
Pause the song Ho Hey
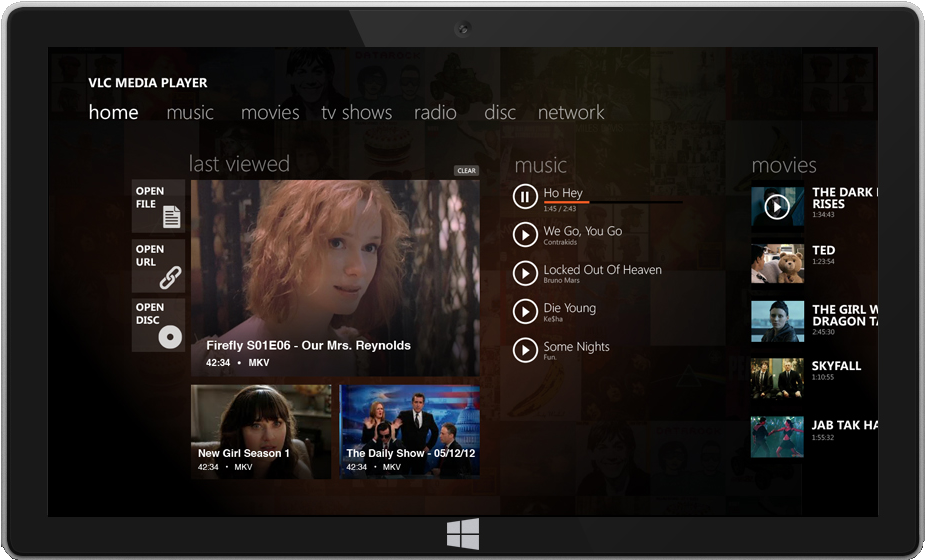point(524,197)
